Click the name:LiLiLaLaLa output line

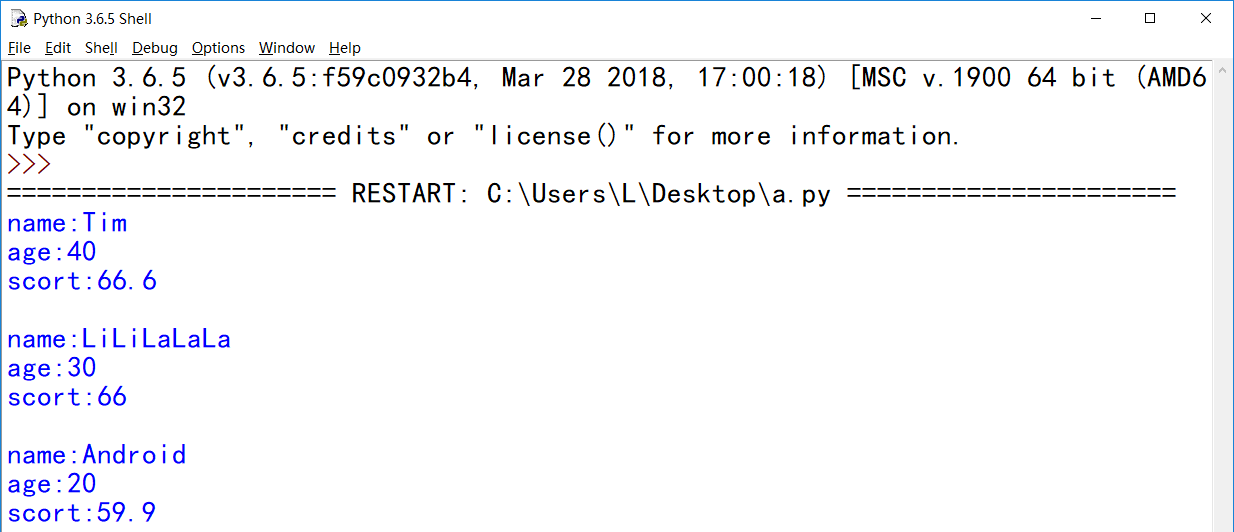(119, 339)
